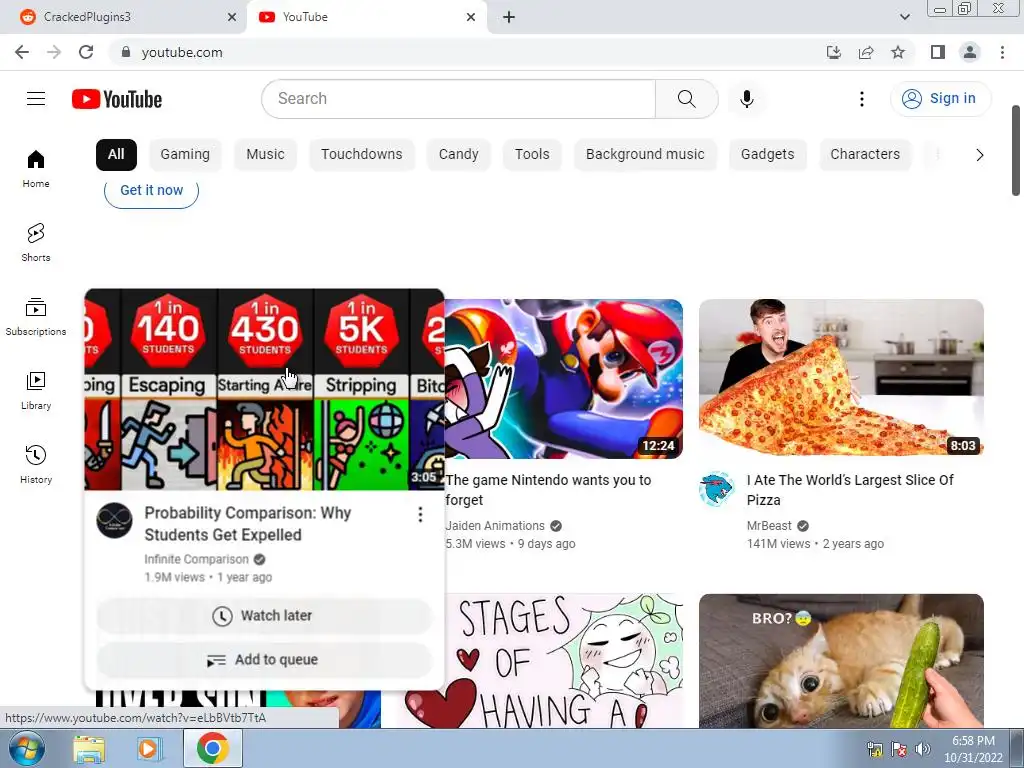The image size is (1024, 768).
Task: Go to Home in the sidebar
Action: 36,169
